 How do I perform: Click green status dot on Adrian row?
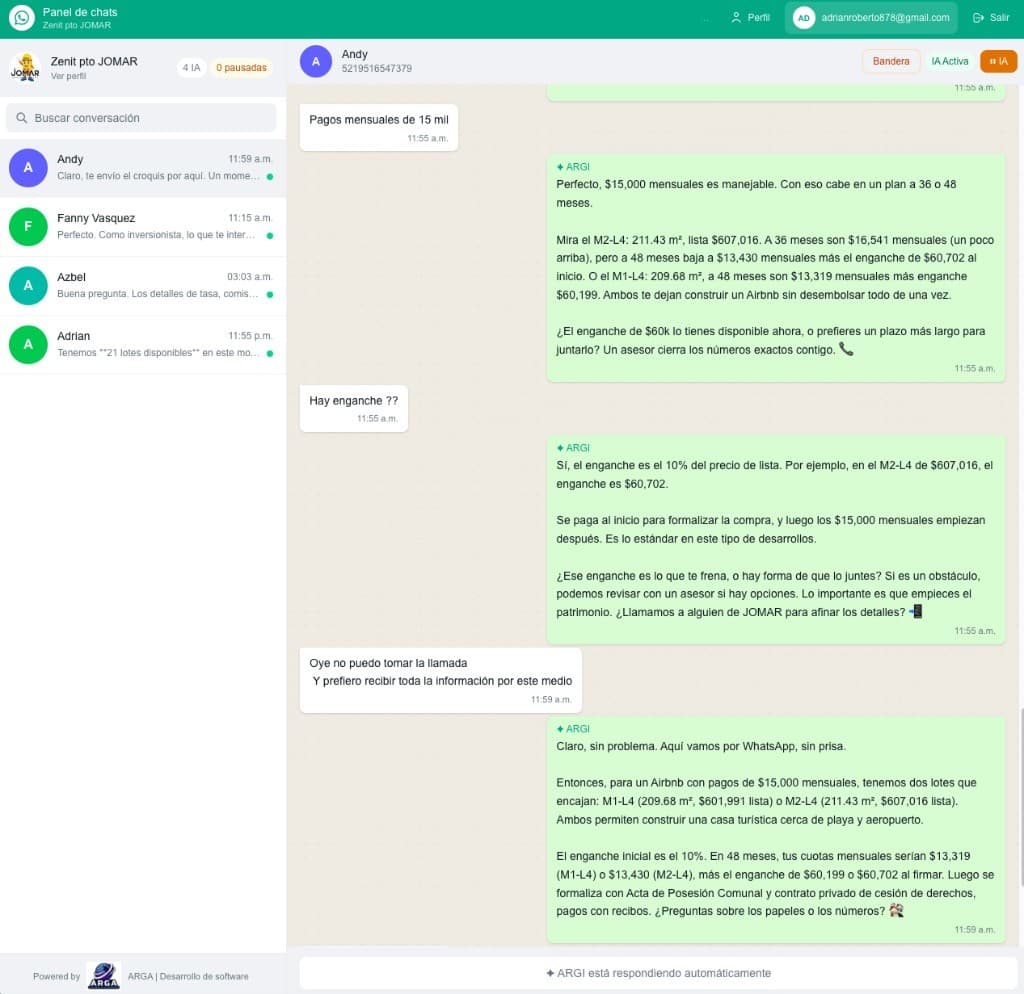(270, 353)
